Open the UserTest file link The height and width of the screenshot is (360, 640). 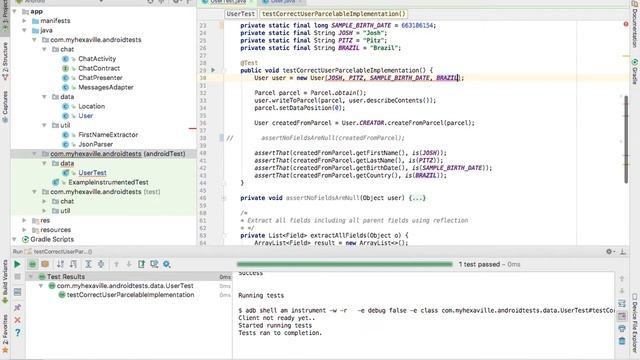(x=92, y=173)
